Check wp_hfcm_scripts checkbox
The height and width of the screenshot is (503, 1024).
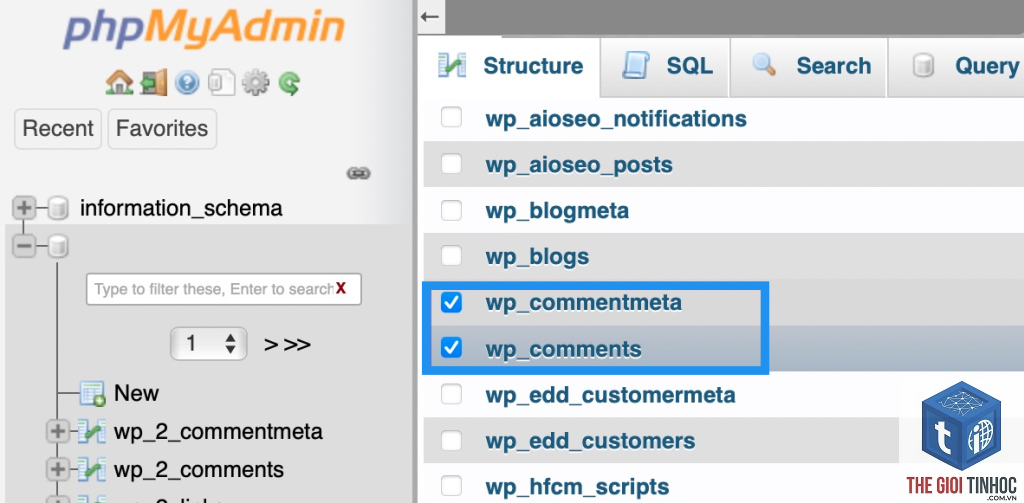[x=451, y=486]
